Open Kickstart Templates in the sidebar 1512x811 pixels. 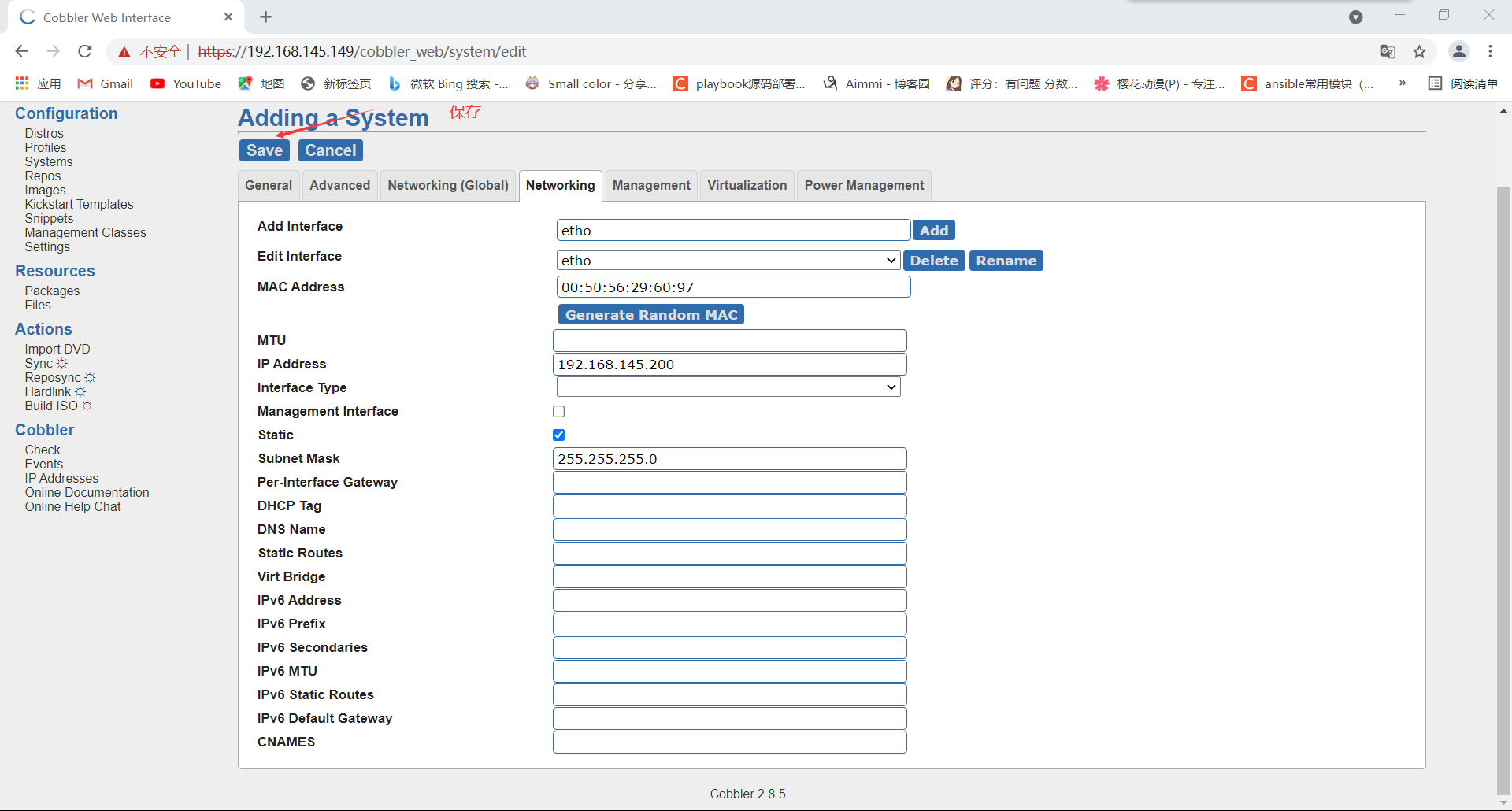pyautogui.click(x=79, y=205)
